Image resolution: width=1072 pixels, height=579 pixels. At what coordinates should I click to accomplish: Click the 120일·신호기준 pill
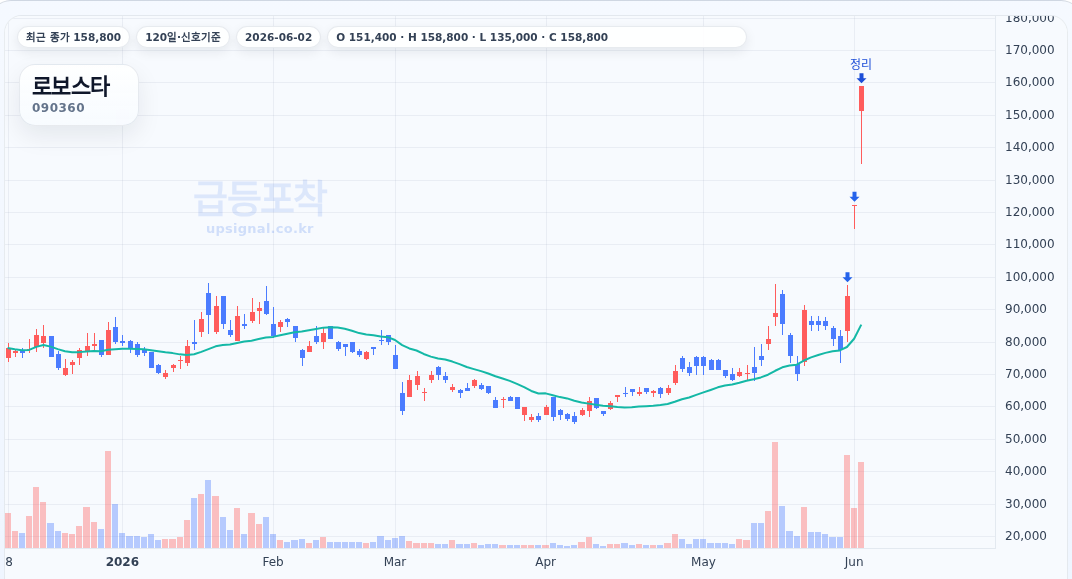pos(183,37)
